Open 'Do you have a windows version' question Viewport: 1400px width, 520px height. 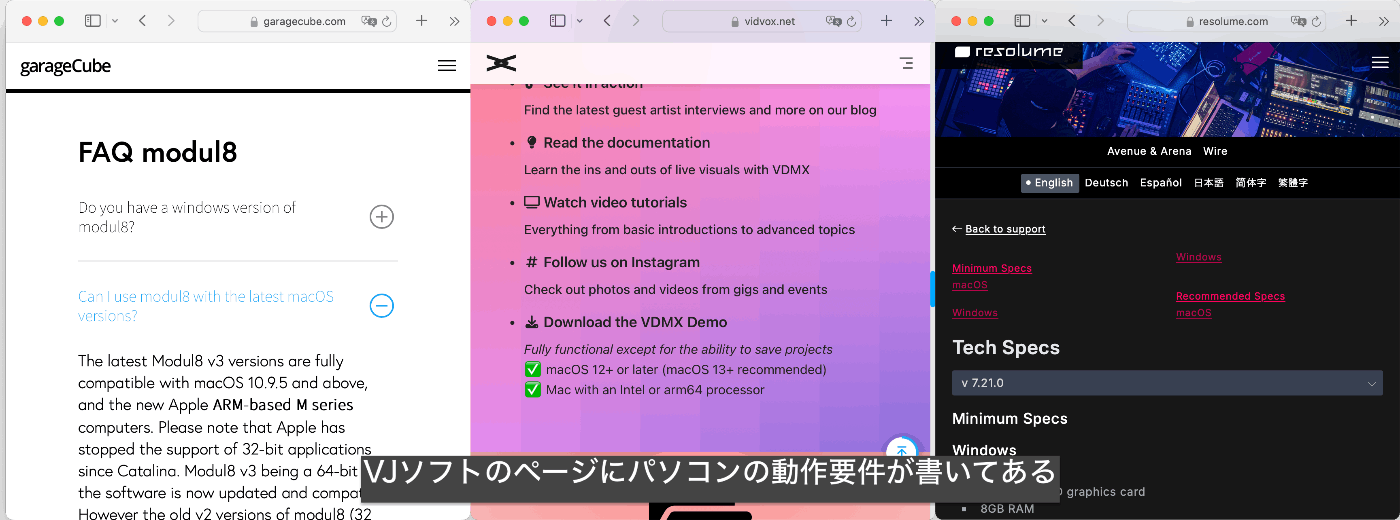pyautogui.click(x=188, y=217)
